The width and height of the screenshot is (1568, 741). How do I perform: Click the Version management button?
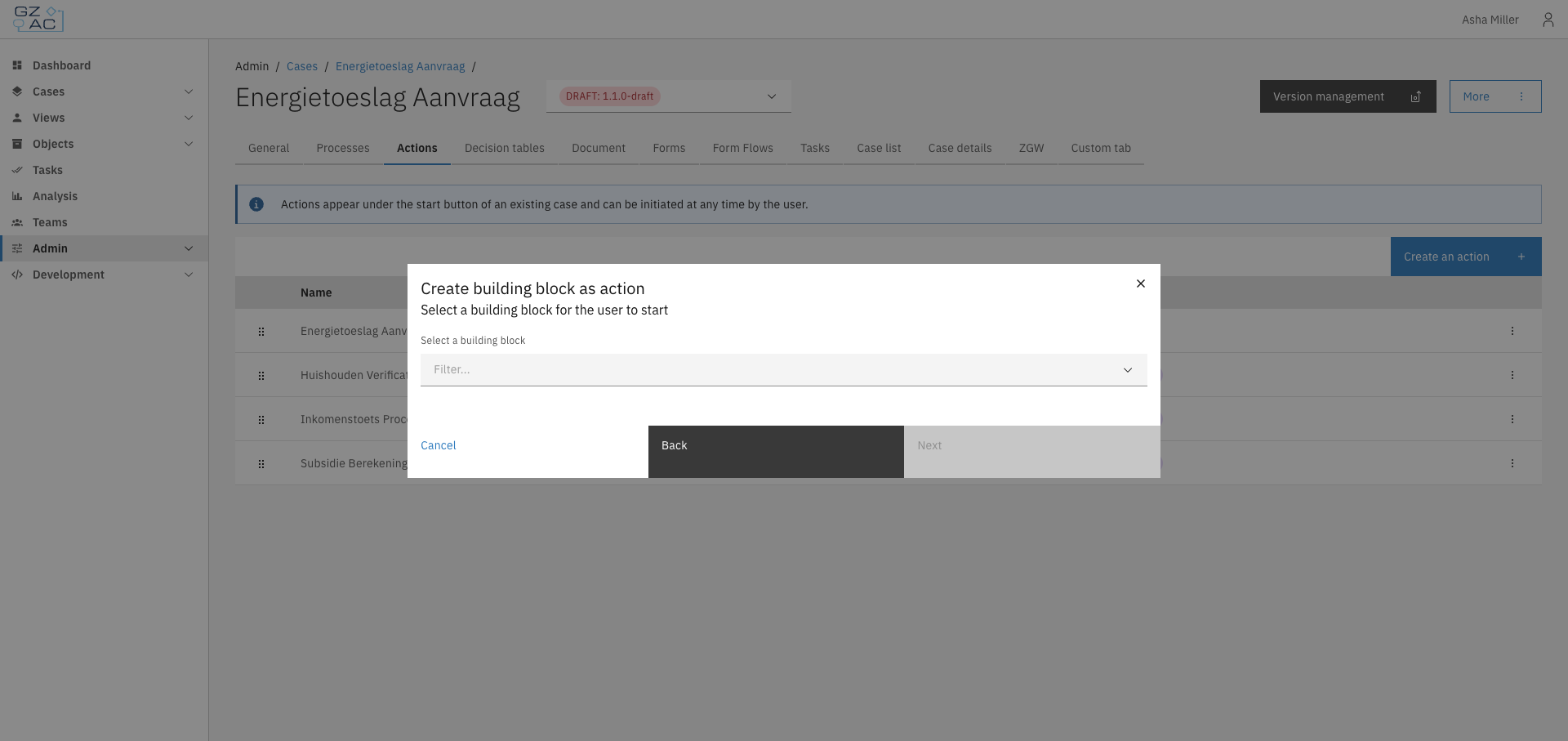(x=1348, y=96)
